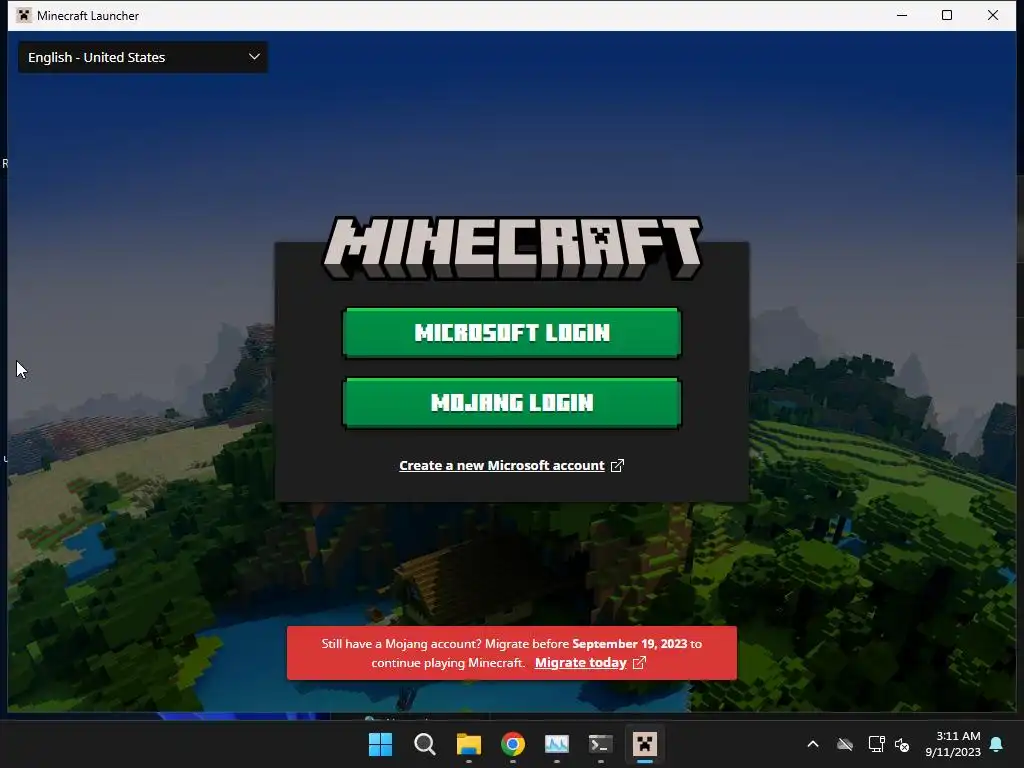The width and height of the screenshot is (1024, 768).
Task: Click the Mojang Login button
Action: (x=512, y=403)
